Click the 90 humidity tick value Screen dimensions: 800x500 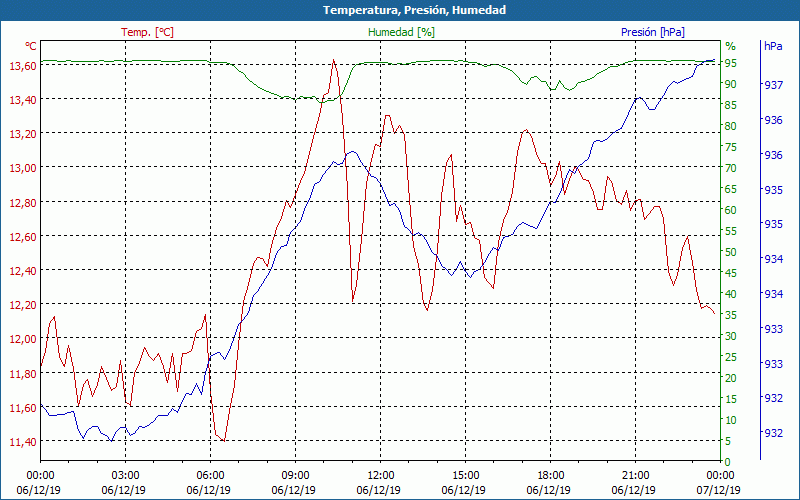point(731,84)
